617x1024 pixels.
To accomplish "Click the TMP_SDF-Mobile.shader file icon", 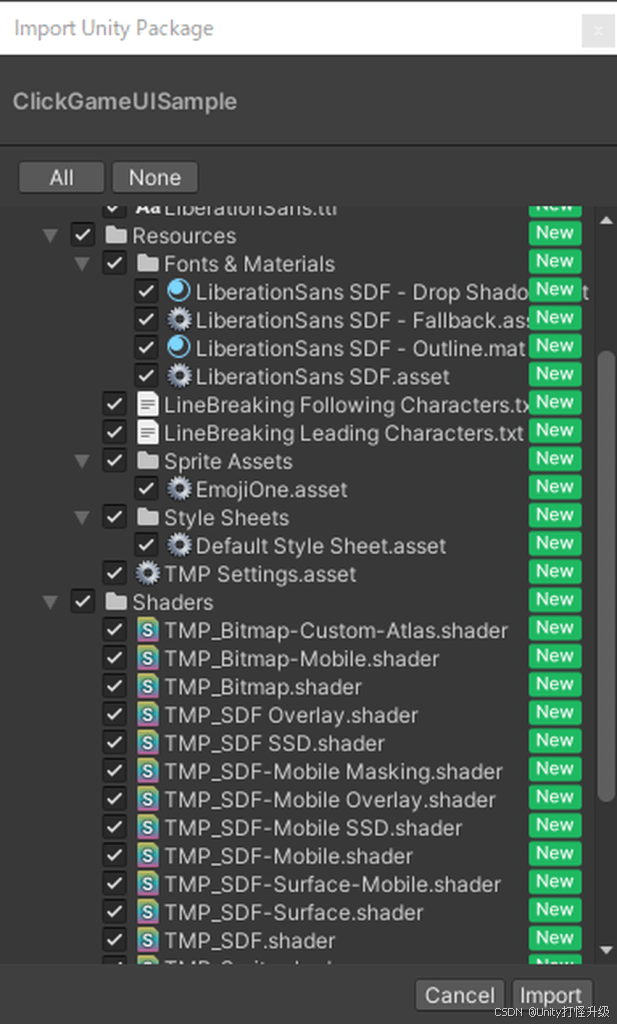I will point(148,855).
